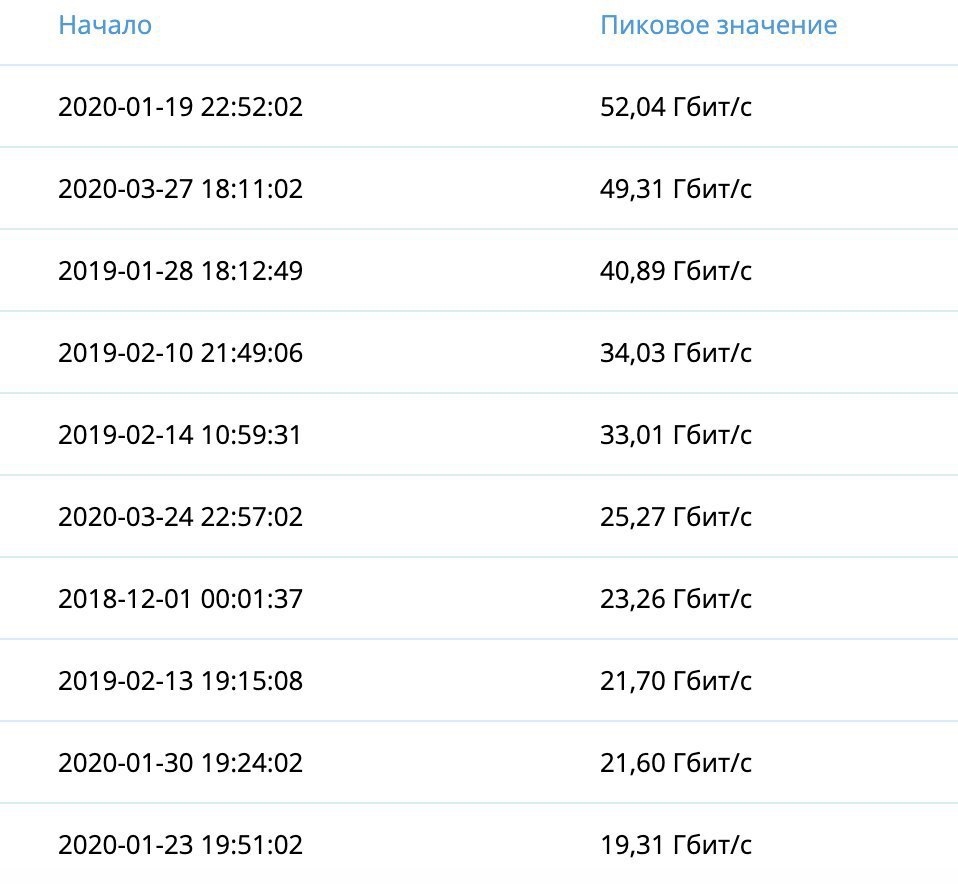Click the 21,70 Гбит/с value
The image size is (958, 884).
tap(676, 681)
